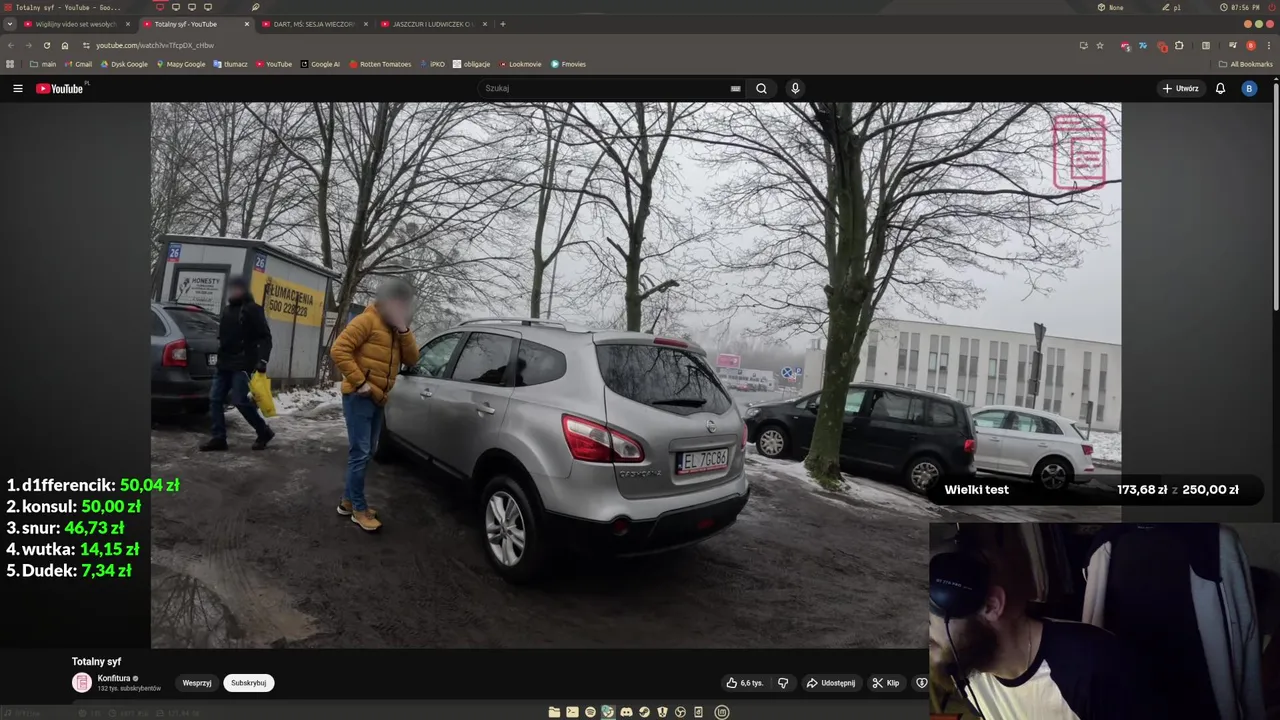This screenshot has height=720, width=1280.
Task: Open the media controls icon
Action: 1232,45
